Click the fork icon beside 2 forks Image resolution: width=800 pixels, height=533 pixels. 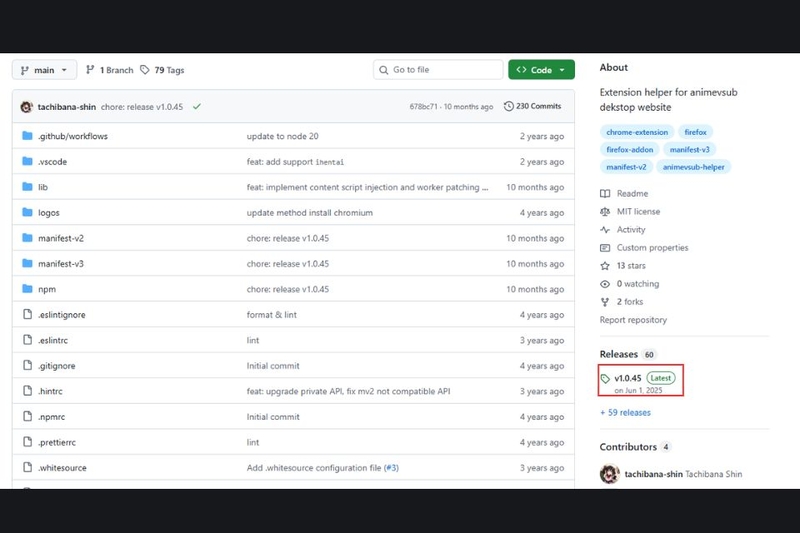[x=605, y=302]
